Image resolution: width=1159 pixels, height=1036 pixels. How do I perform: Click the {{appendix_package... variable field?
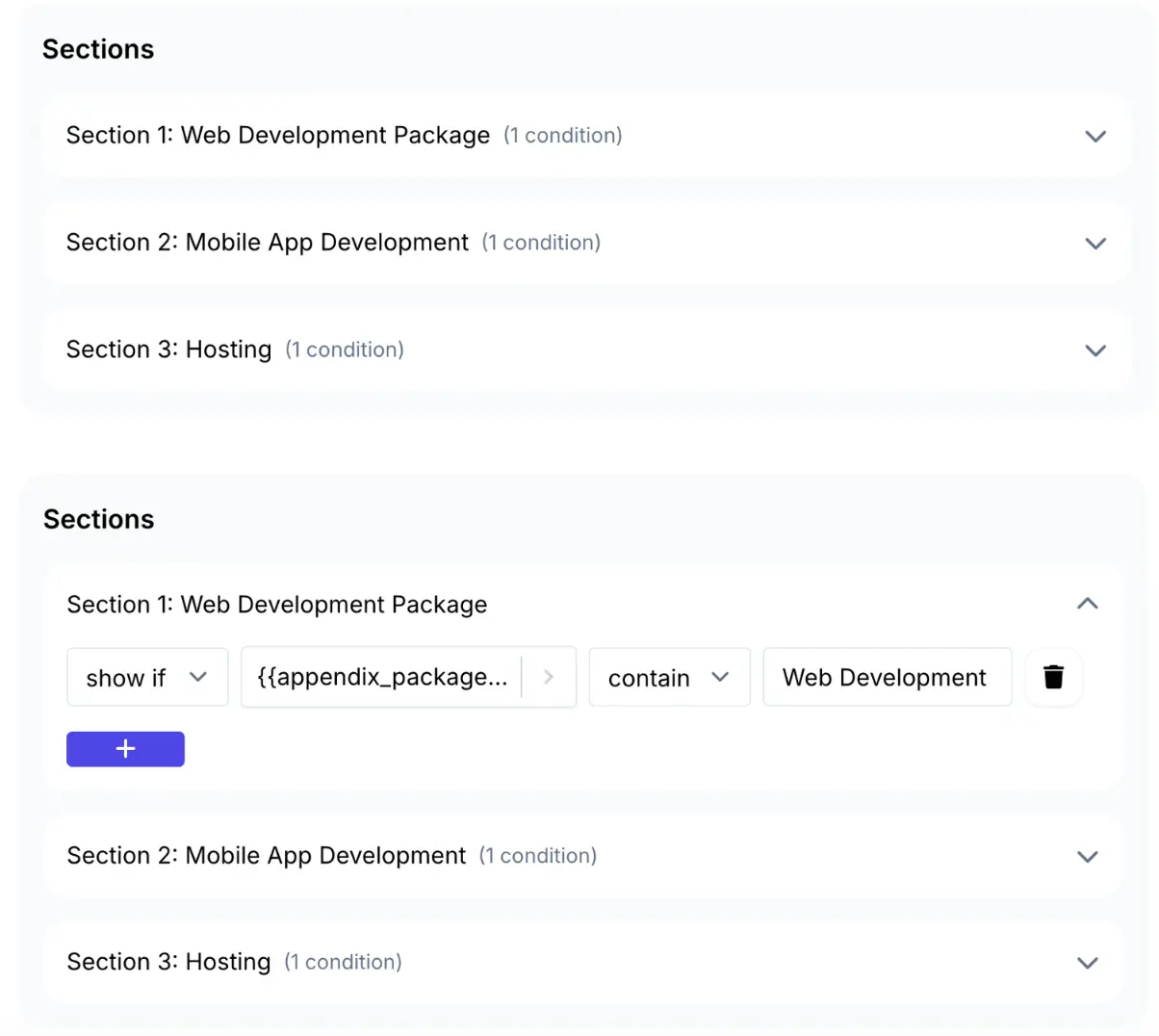pyautogui.click(x=382, y=677)
